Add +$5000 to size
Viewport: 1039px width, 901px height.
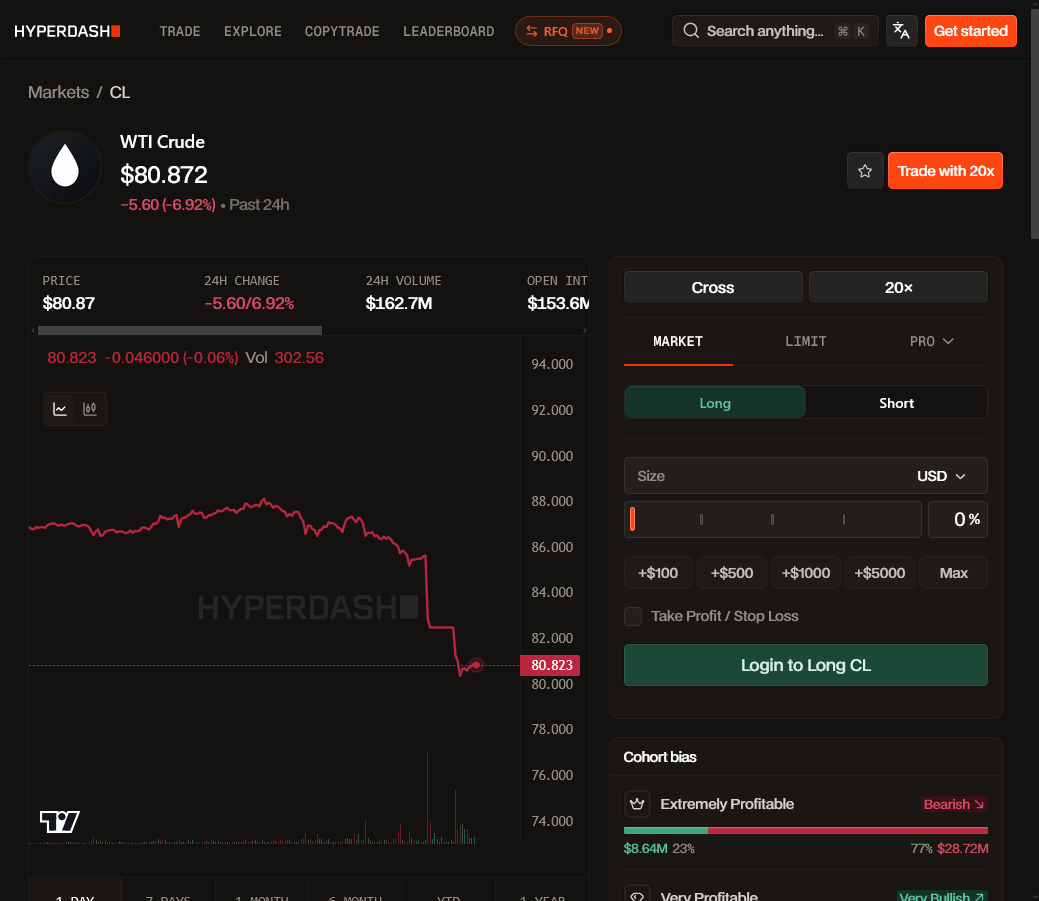[880, 573]
